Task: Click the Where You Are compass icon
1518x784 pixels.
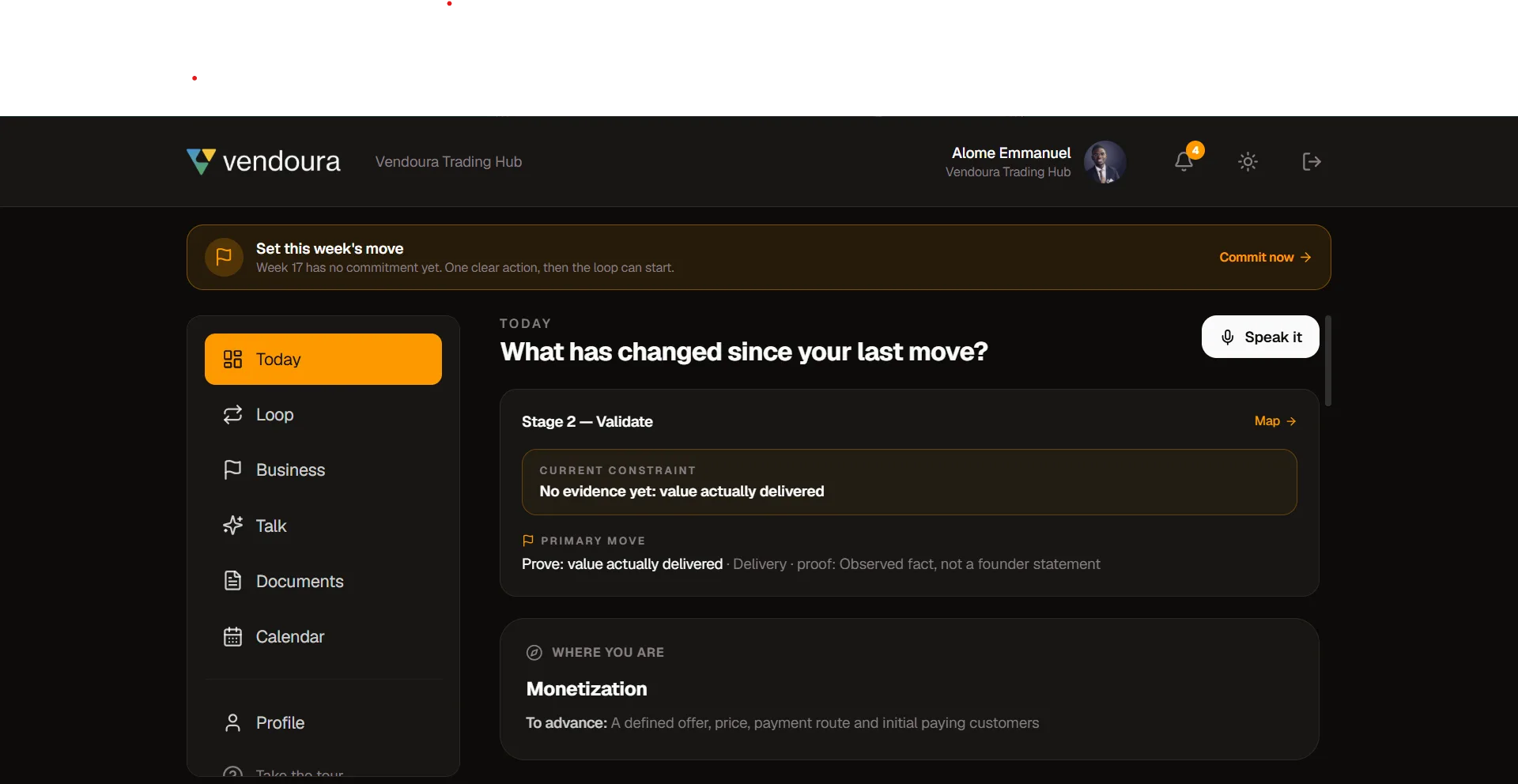Action: (534, 653)
